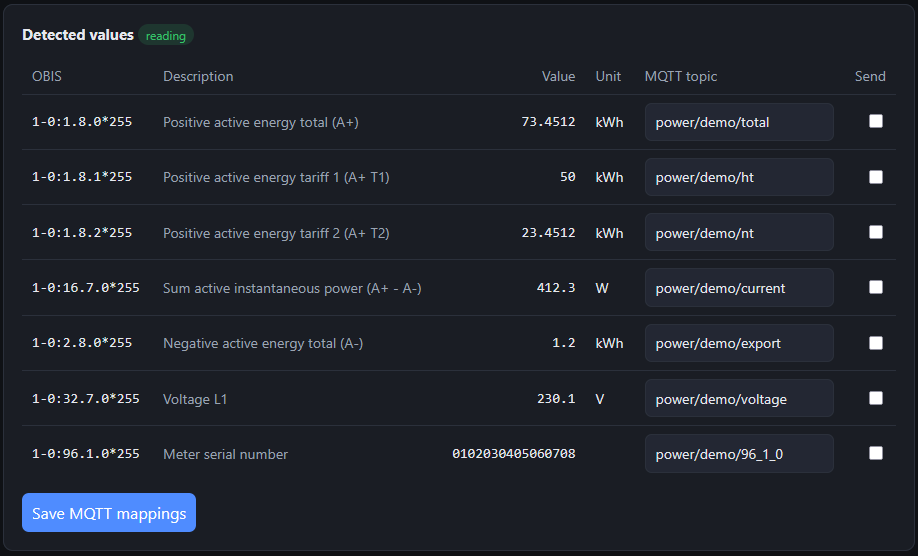918x556 pixels.
Task: Click the value 23.4512
Action: 548,232
